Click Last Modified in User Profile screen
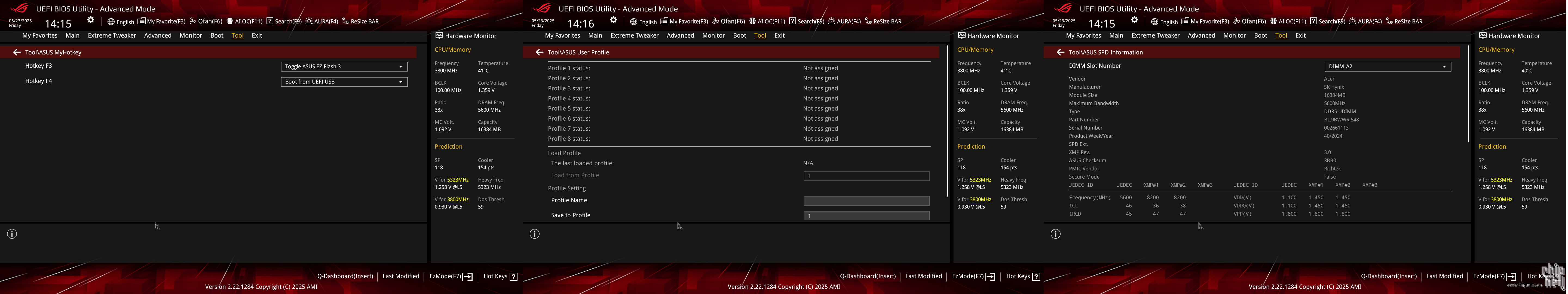 [923, 276]
